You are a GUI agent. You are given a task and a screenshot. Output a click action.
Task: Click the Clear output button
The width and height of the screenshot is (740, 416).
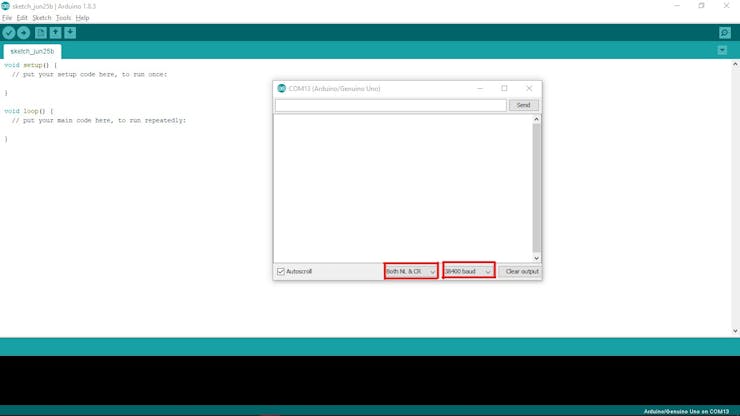(x=521, y=272)
